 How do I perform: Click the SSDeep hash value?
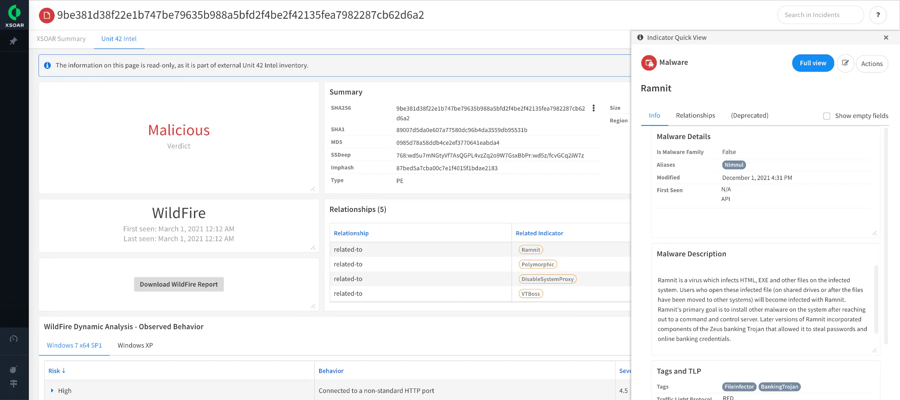(490, 156)
